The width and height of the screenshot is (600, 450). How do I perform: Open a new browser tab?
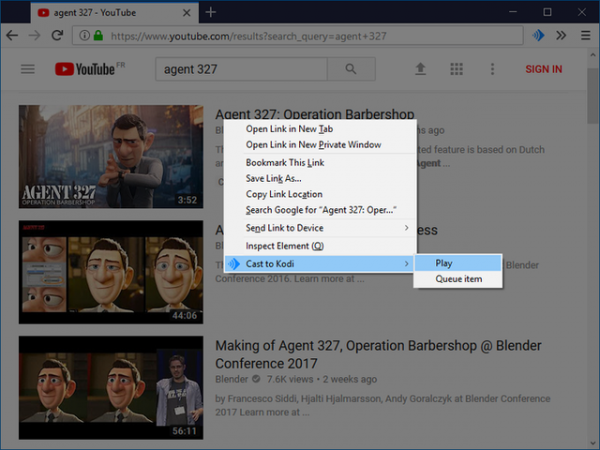(210, 12)
